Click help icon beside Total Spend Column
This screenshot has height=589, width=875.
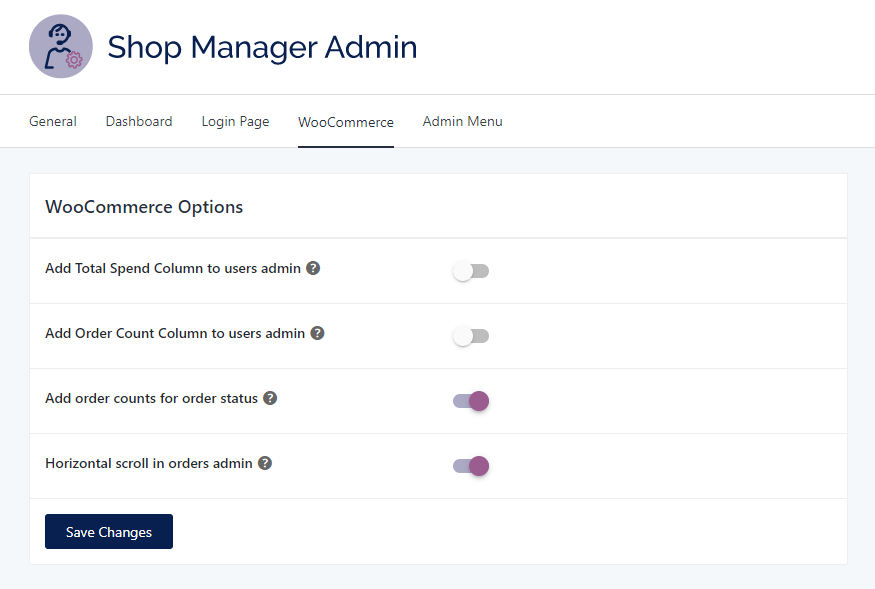(x=313, y=268)
